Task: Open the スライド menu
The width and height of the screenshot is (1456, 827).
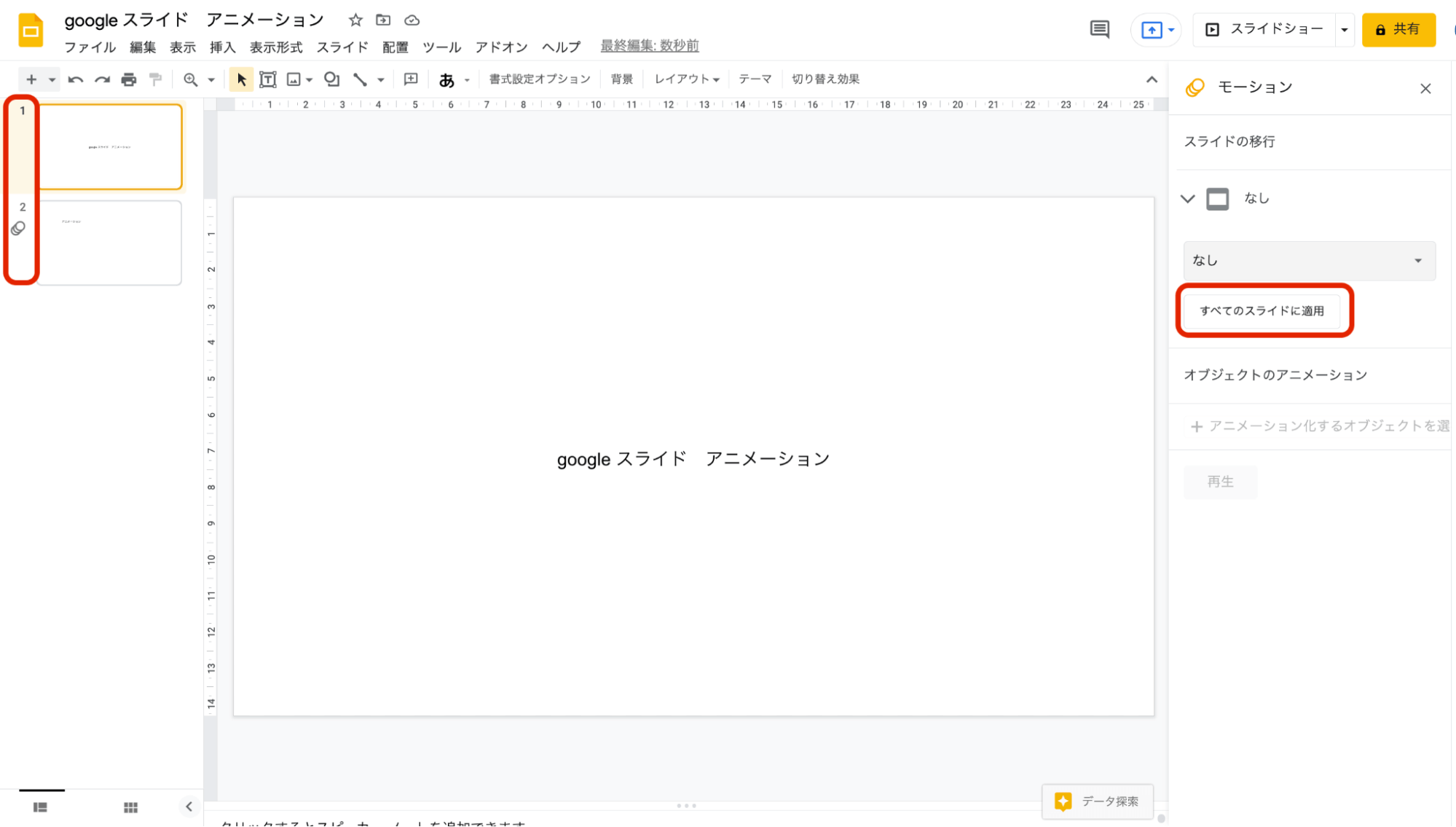Action: tap(342, 47)
